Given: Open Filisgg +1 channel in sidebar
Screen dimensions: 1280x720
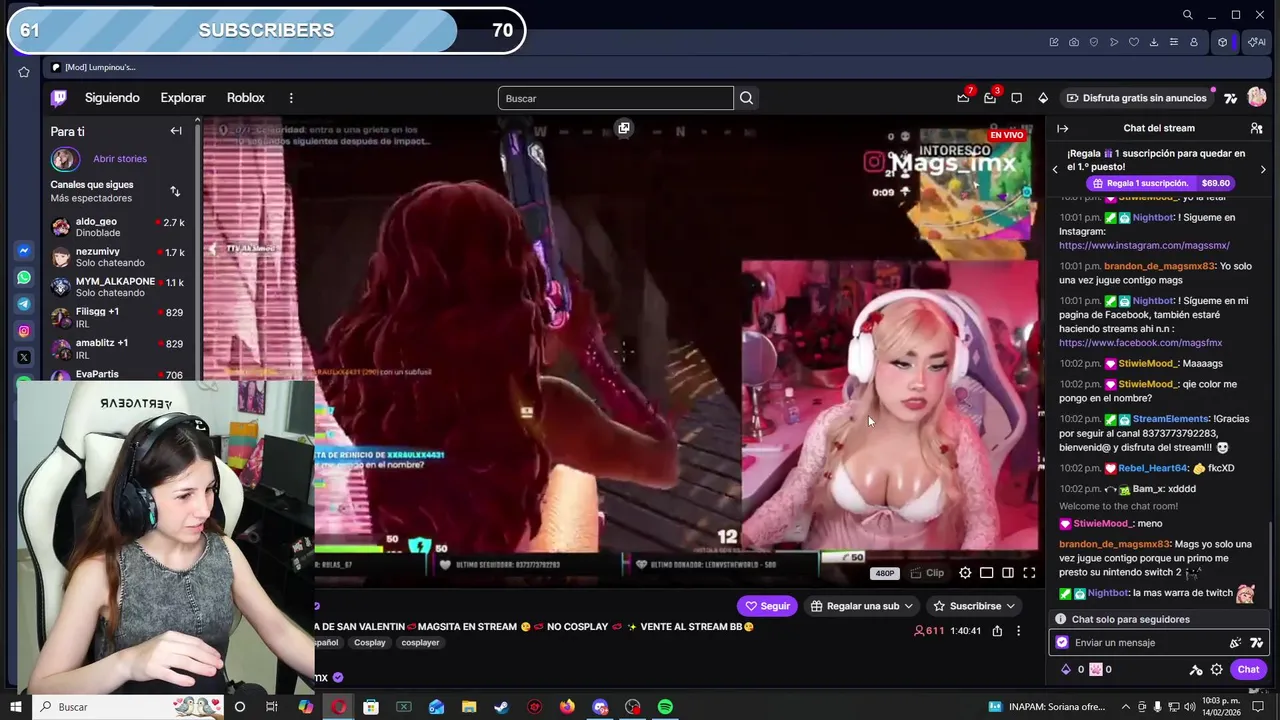Looking at the screenshot, I should point(118,318).
